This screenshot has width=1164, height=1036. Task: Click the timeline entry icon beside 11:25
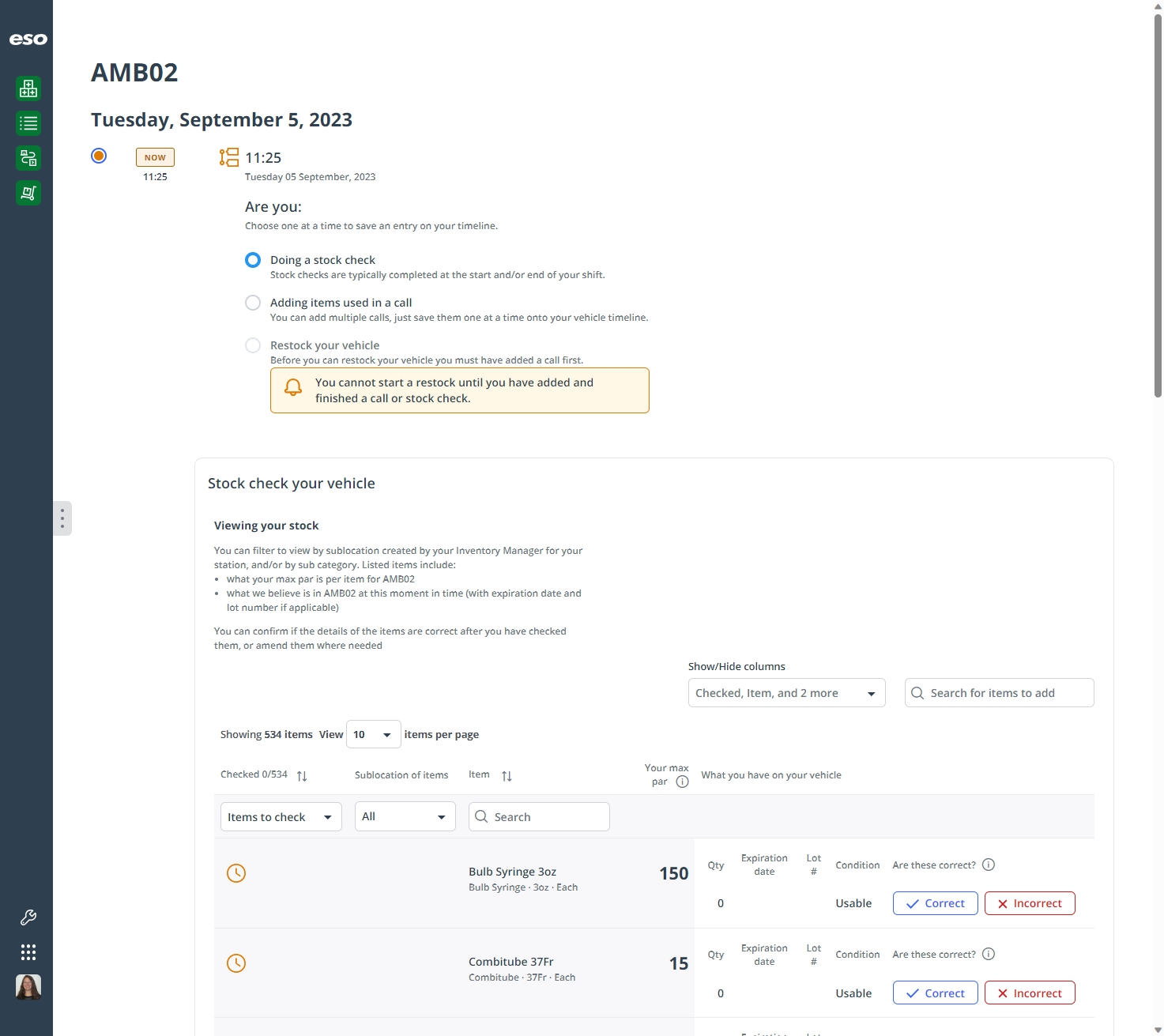(x=229, y=157)
